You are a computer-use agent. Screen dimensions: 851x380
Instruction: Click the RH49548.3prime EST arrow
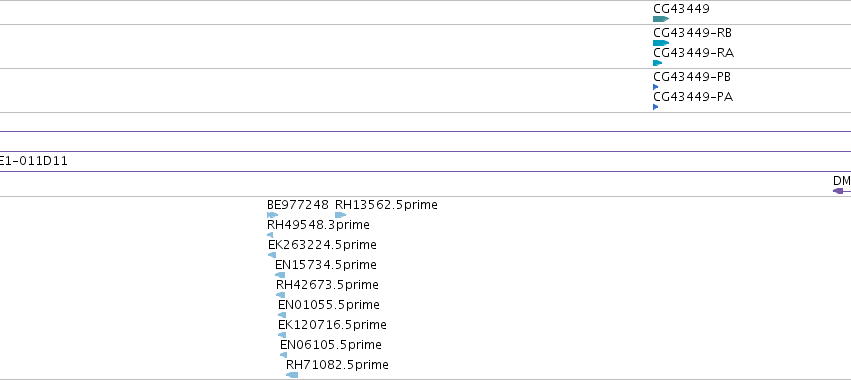point(270,235)
